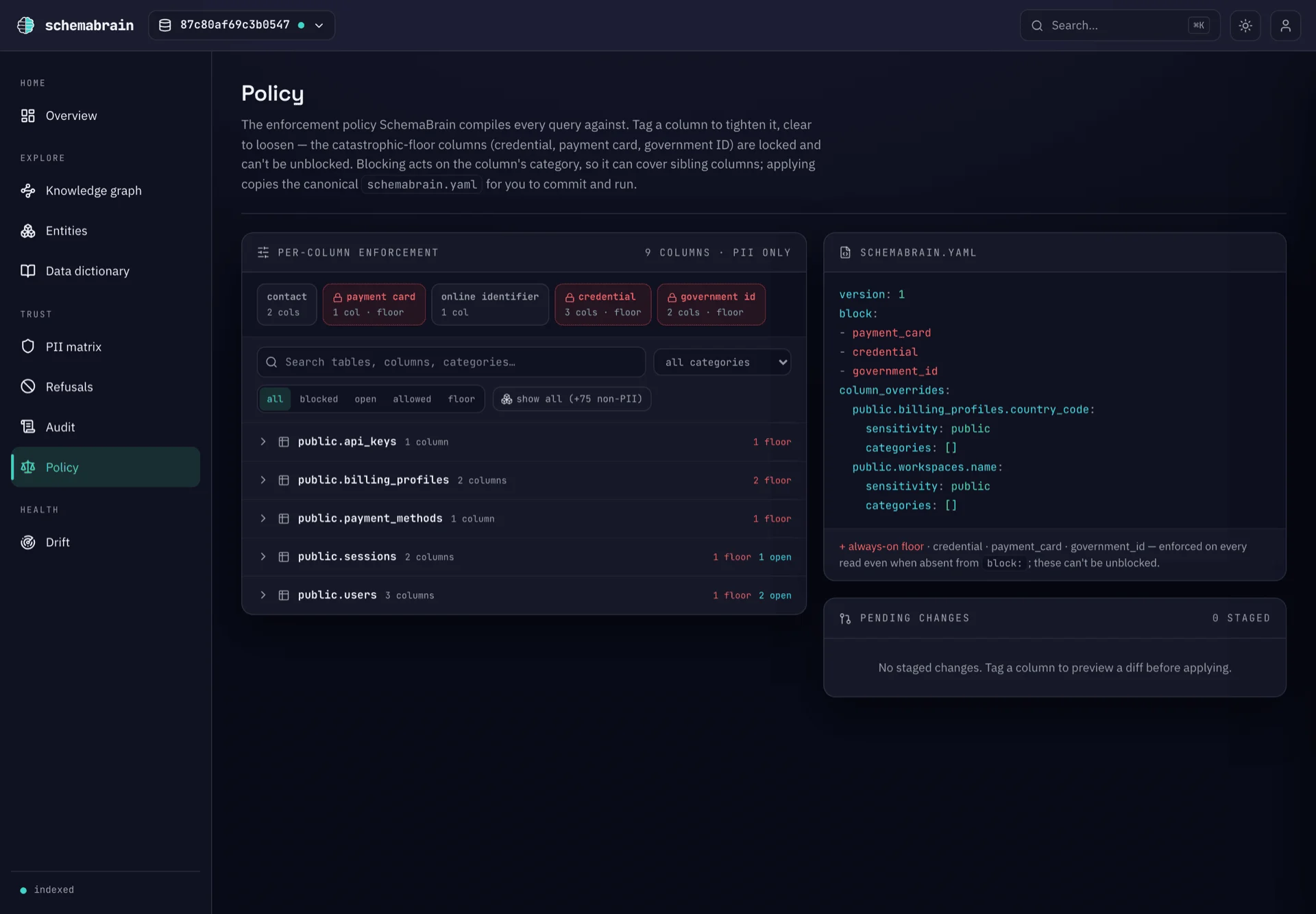
Task: Click the Overview grid icon
Action: [x=27, y=116]
